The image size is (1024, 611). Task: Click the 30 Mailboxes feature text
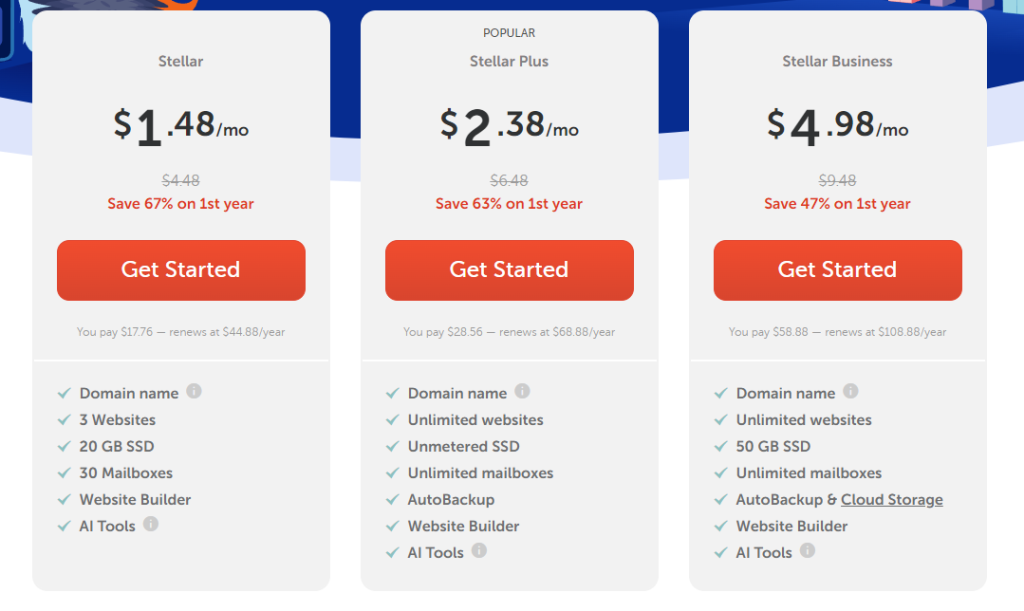pos(126,473)
